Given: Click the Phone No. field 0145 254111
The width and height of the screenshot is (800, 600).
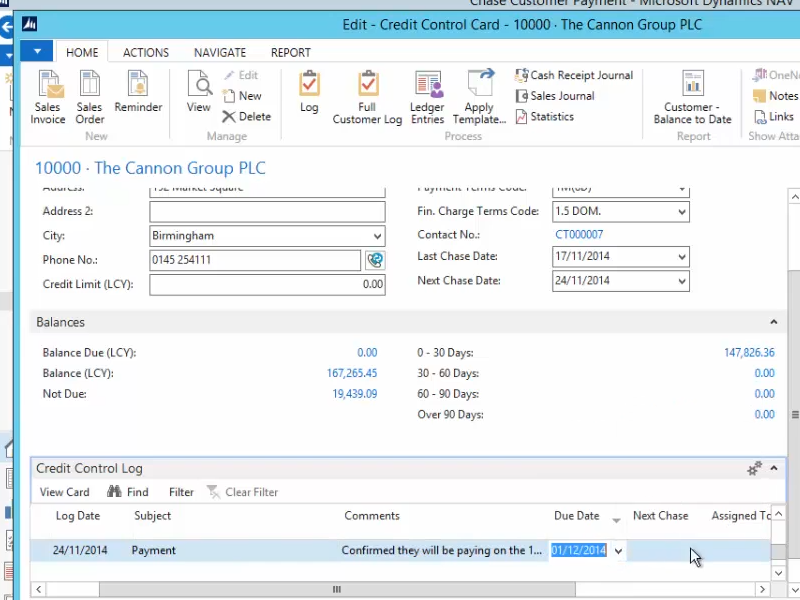Looking at the screenshot, I should [255, 260].
